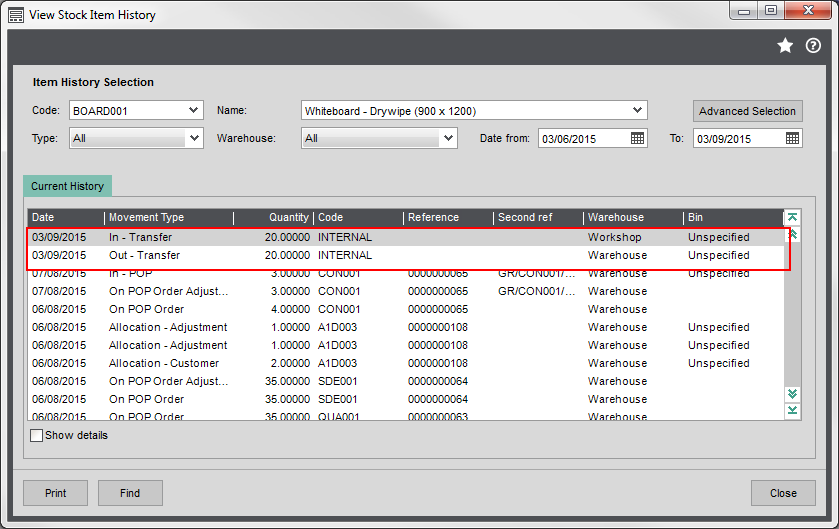The width and height of the screenshot is (839, 529).
Task: Sort by Quantity column header
Action: tap(273, 217)
